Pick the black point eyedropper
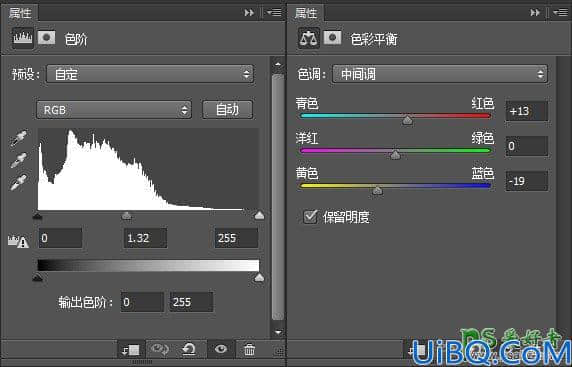The width and height of the screenshot is (572, 367). tap(18, 139)
